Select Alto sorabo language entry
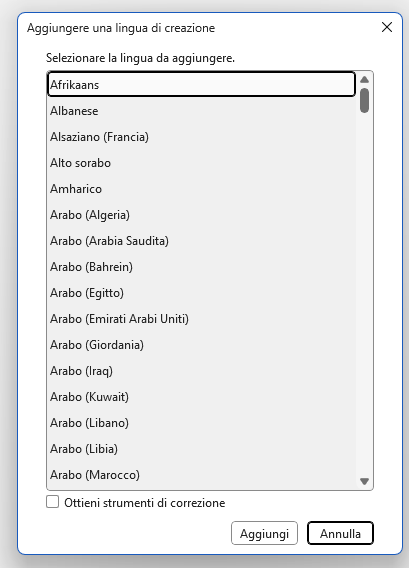Viewport: 409px width, 568px height. point(201,163)
